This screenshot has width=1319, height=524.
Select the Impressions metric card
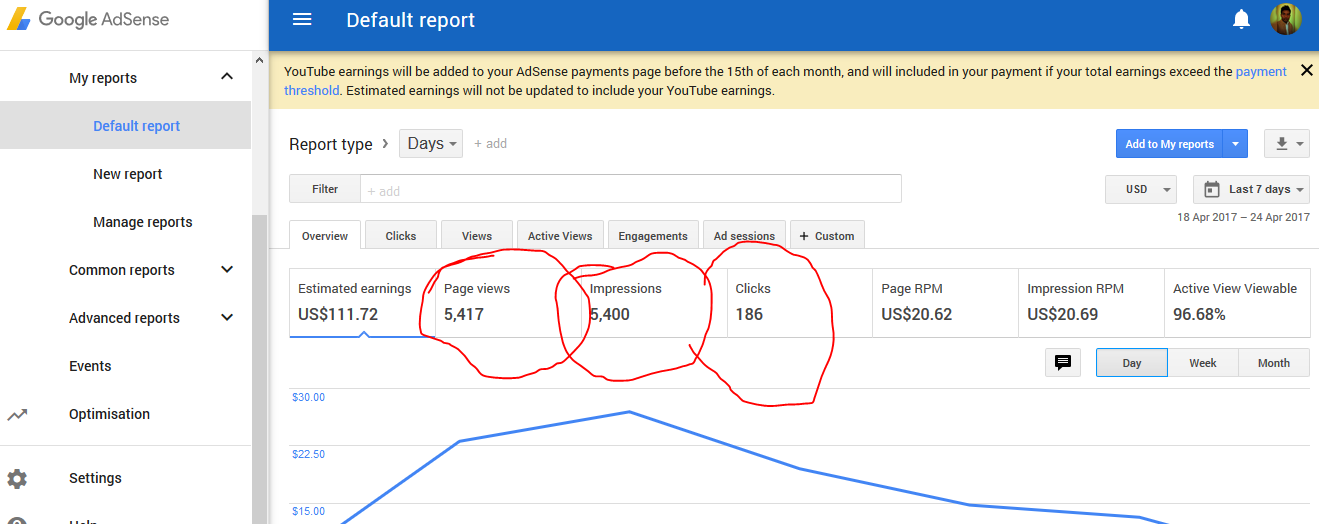[654, 302]
